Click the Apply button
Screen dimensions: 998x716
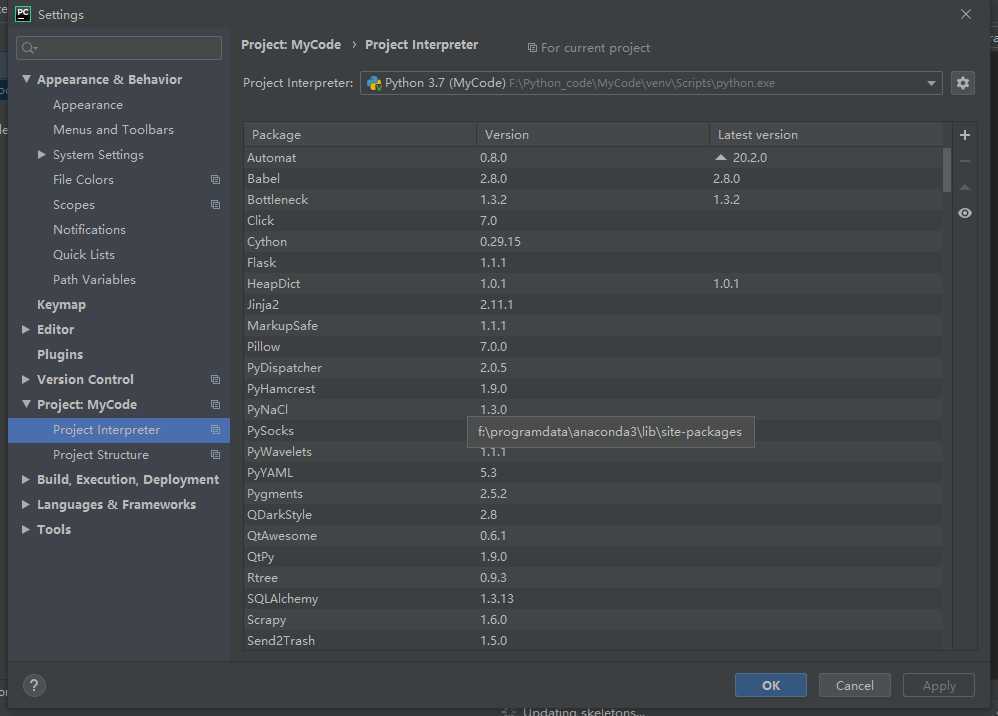[939, 685]
